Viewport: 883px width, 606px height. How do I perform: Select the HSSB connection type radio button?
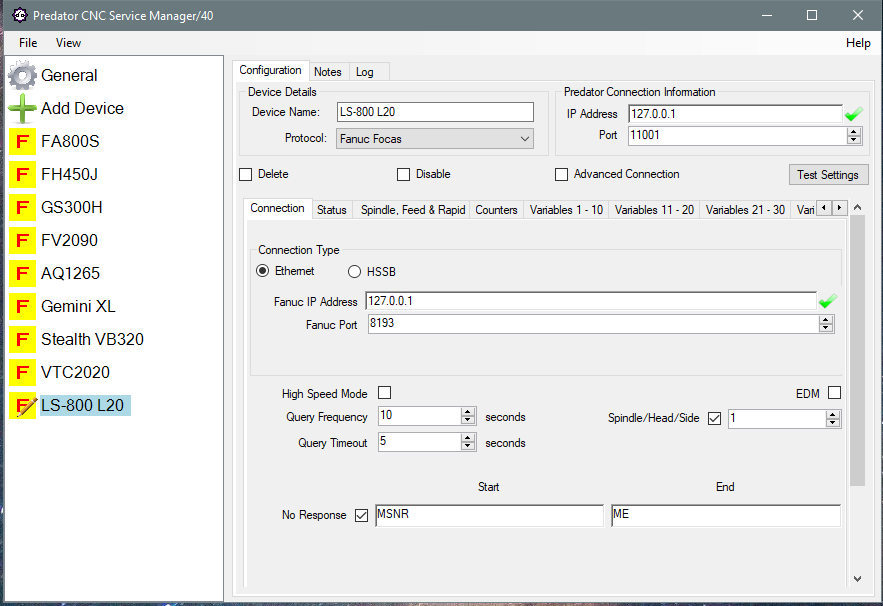[x=354, y=271]
